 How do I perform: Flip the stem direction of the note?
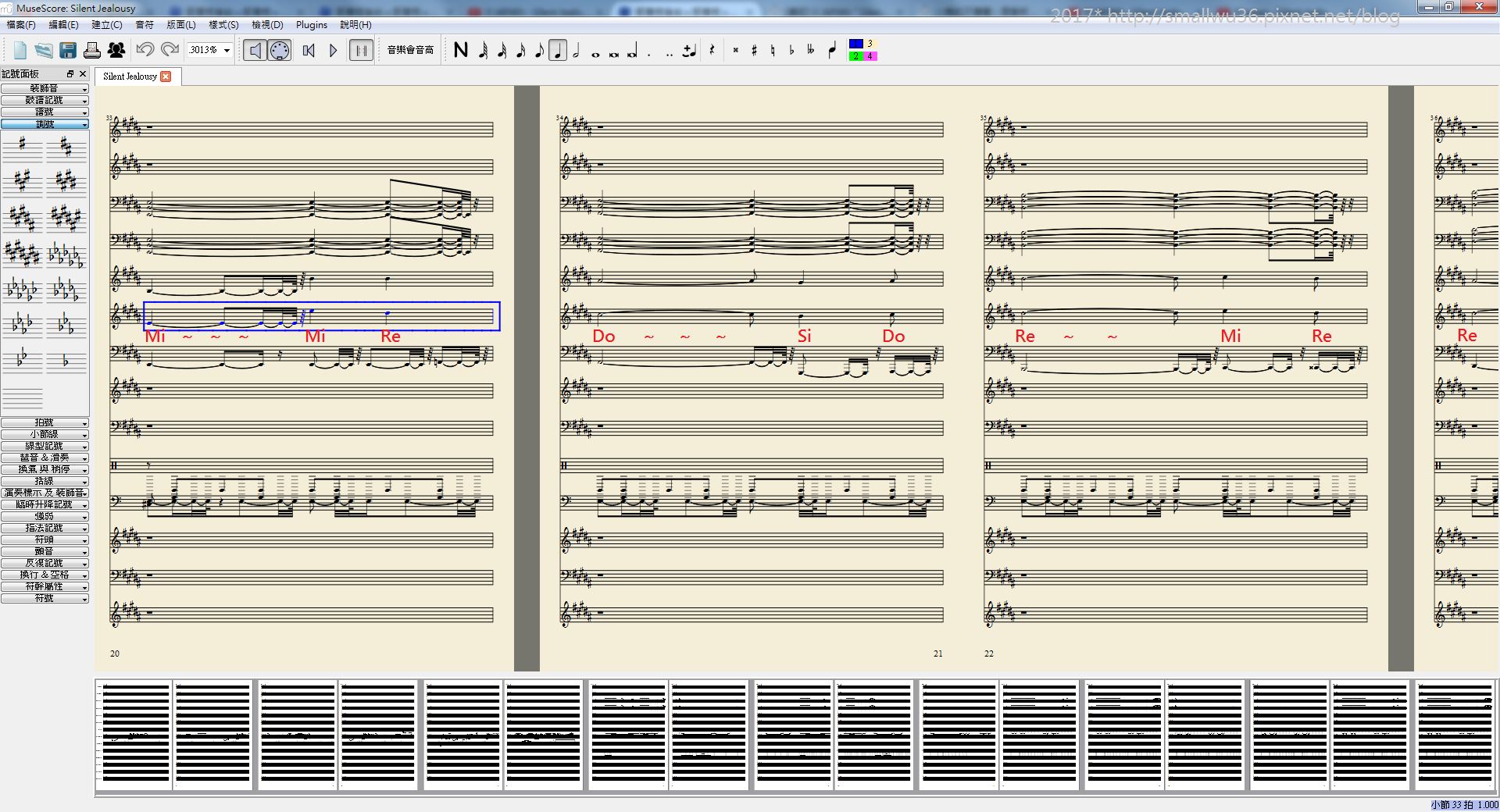832,50
